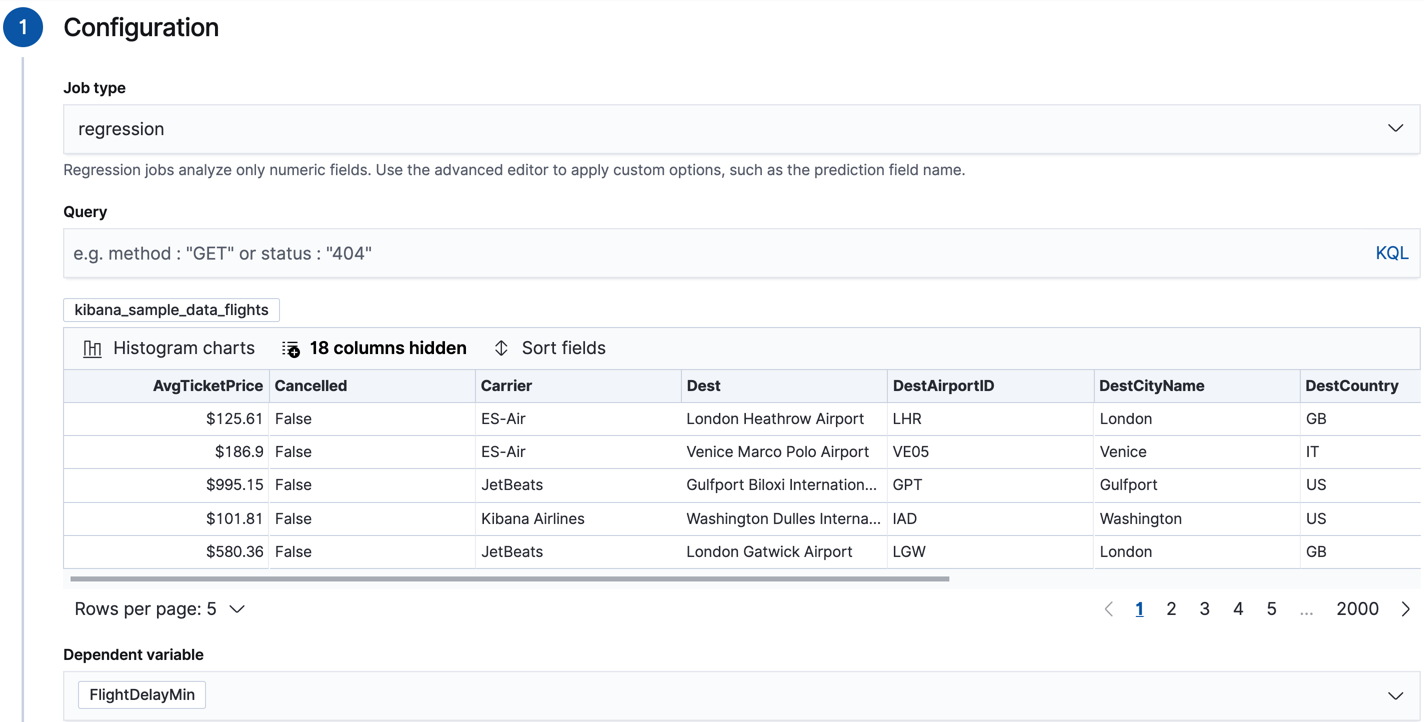Click the KQL link beside the query bar
Viewport: 1424px width, 722px height.
pos(1391,252)
